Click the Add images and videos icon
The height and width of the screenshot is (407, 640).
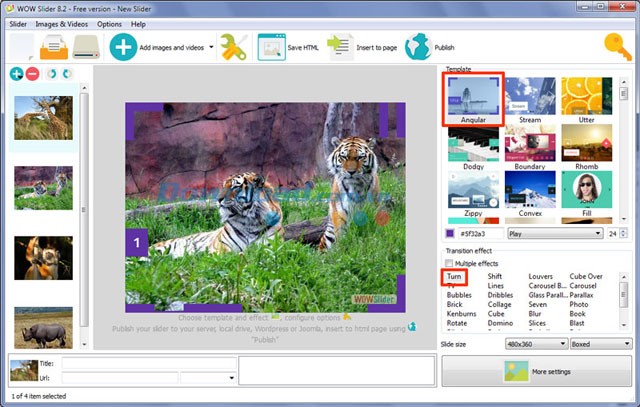(124, 46)
